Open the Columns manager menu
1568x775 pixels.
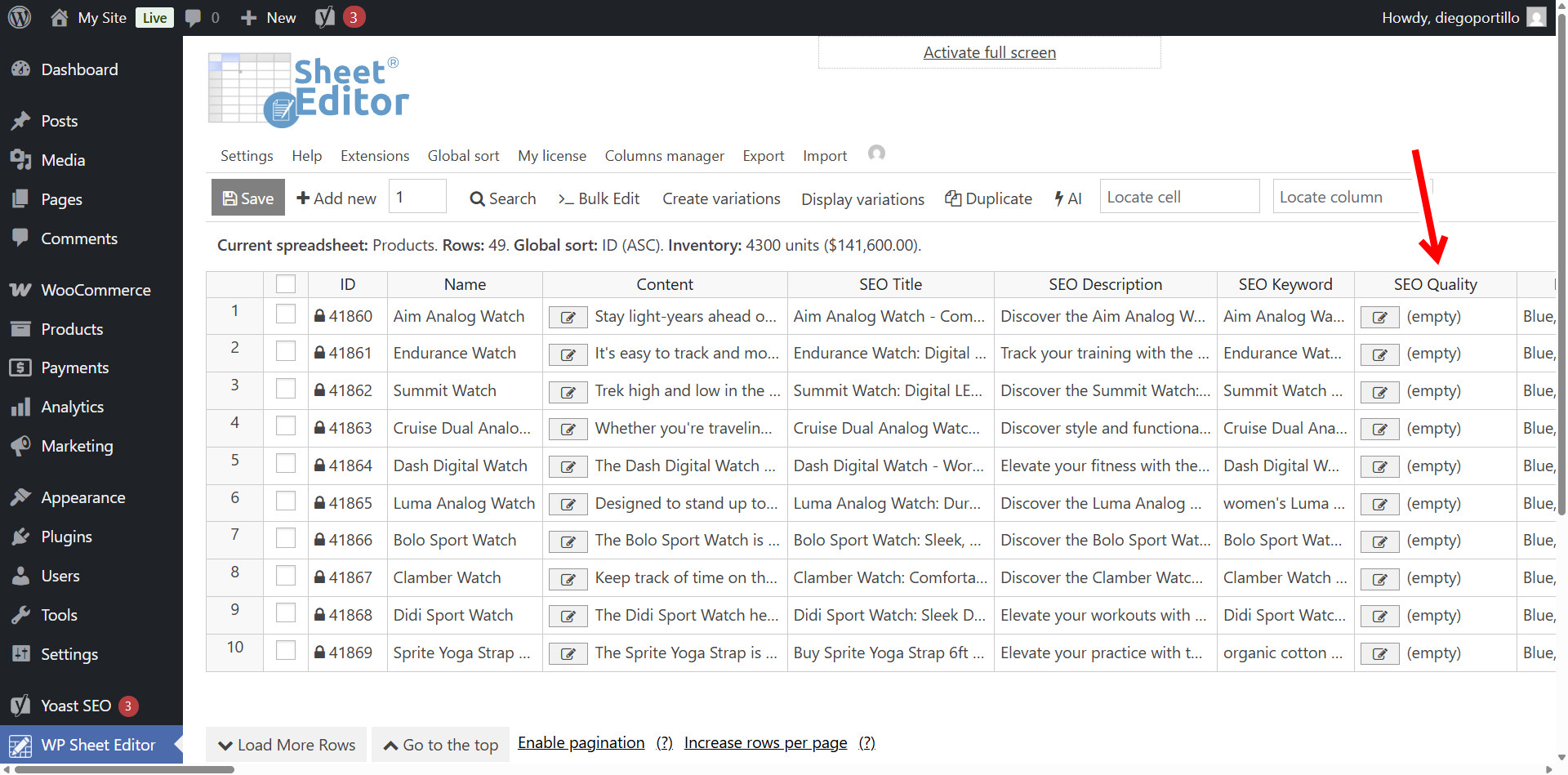(664, 156)
